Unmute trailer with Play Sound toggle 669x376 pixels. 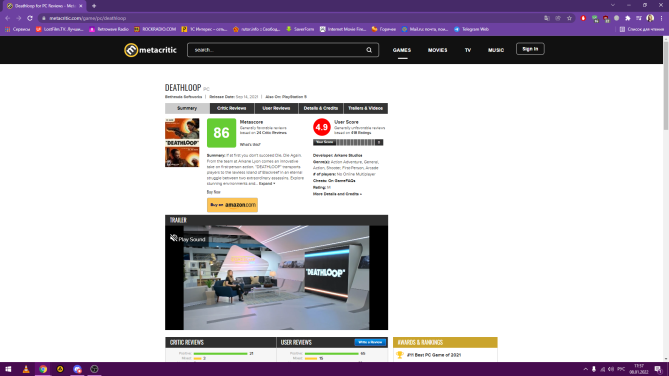tap(188, 239)
